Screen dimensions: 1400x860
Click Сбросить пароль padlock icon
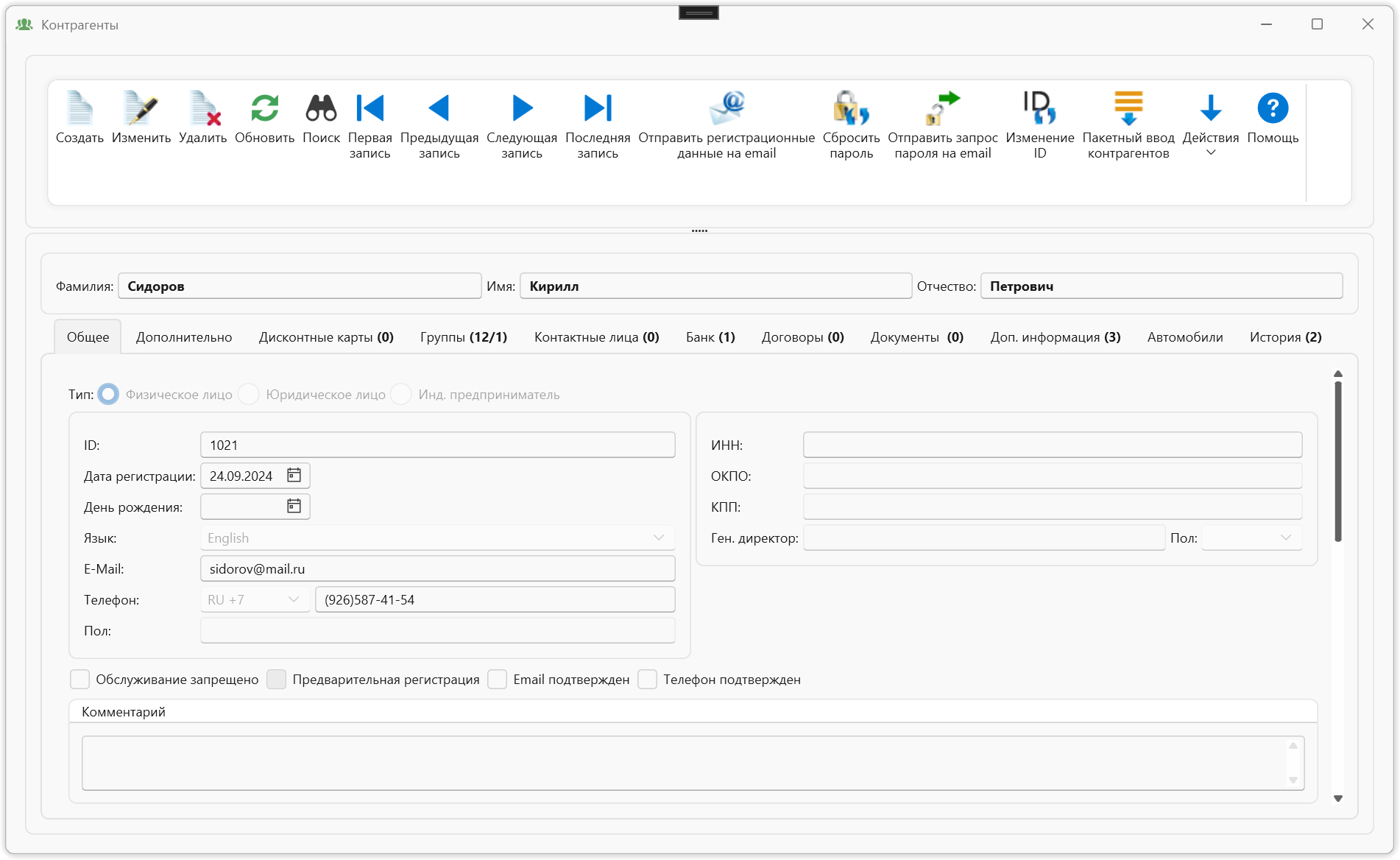(851, 108)
